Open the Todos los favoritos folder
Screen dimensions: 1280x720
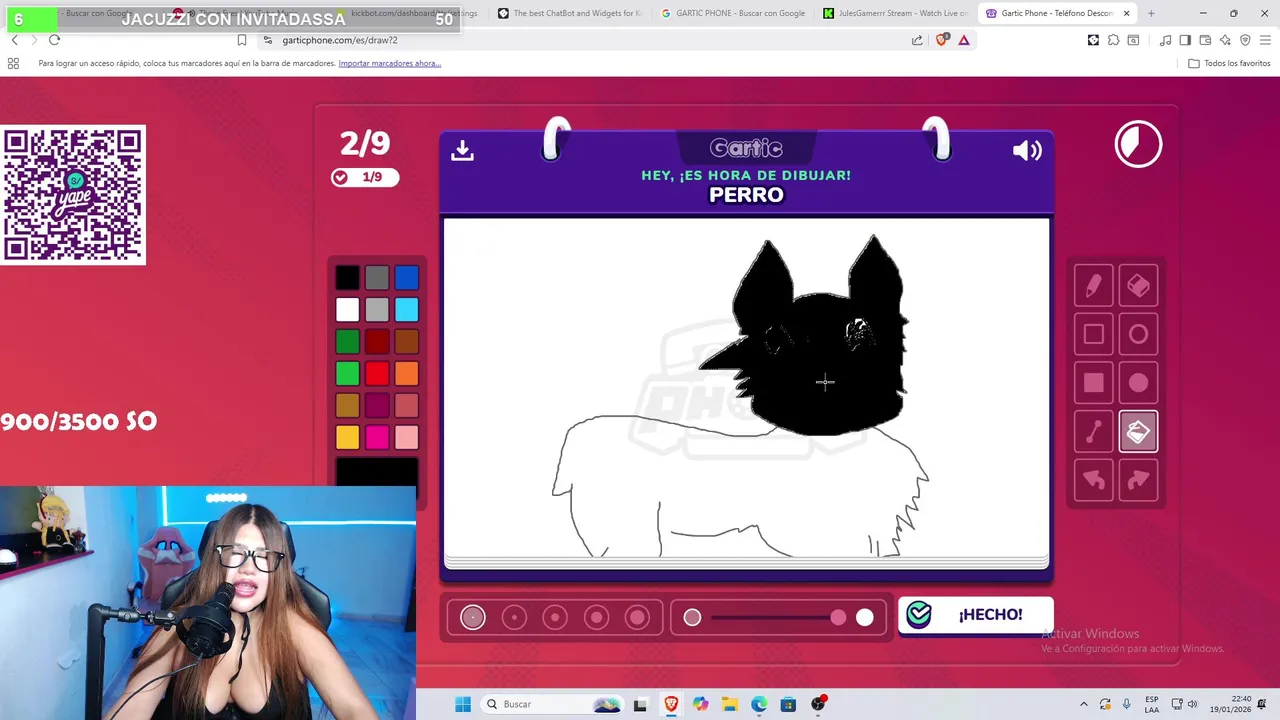(x=1229, y=63)
